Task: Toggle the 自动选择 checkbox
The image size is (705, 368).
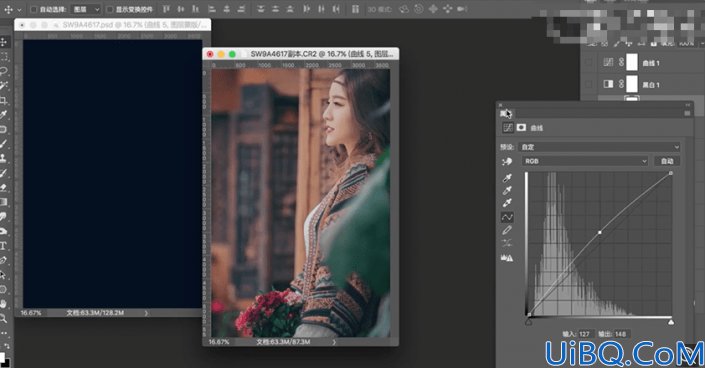Action: [33, 9]
